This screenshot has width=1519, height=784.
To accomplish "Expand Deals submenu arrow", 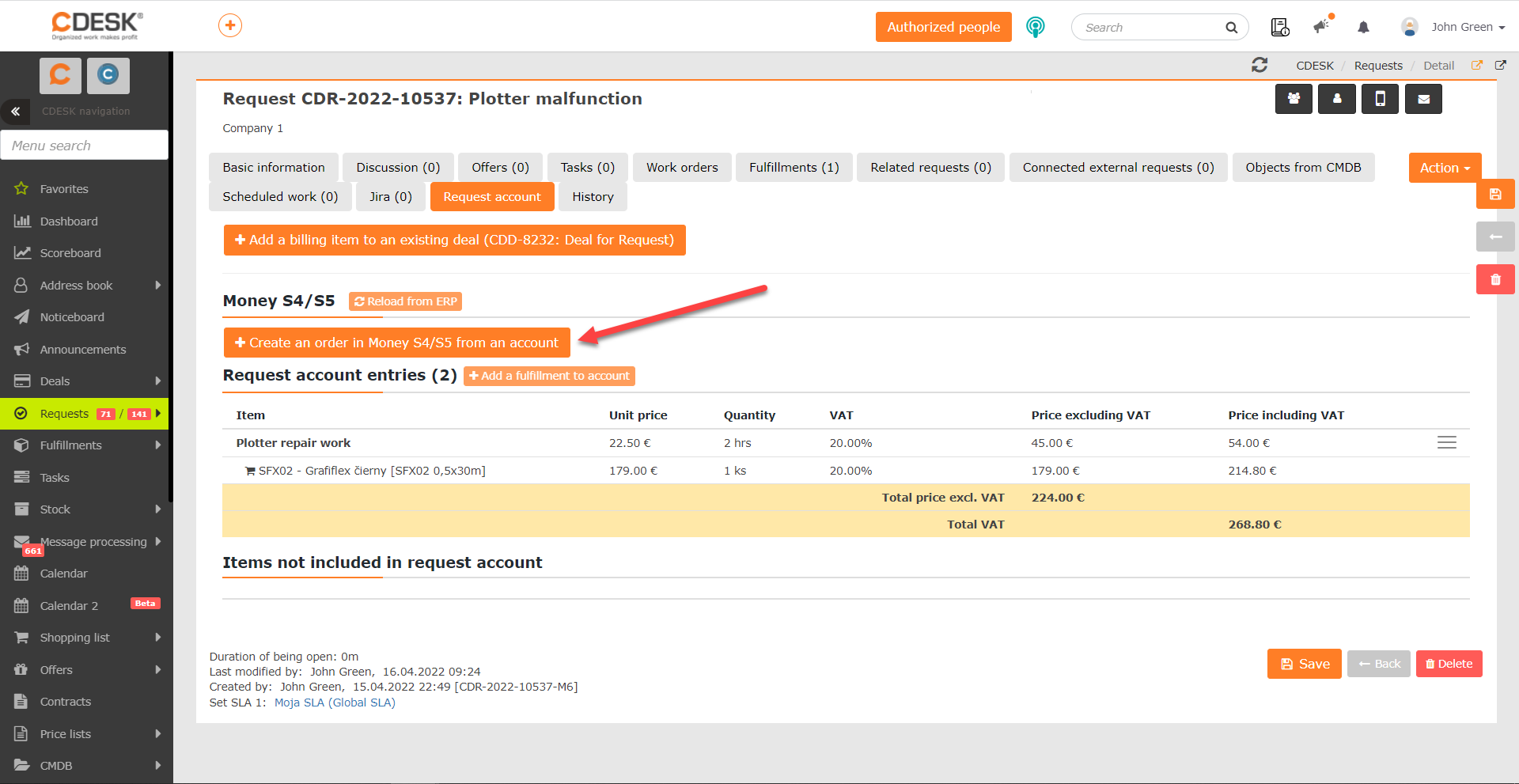I will pyautogui.click(x=158, y=381).
